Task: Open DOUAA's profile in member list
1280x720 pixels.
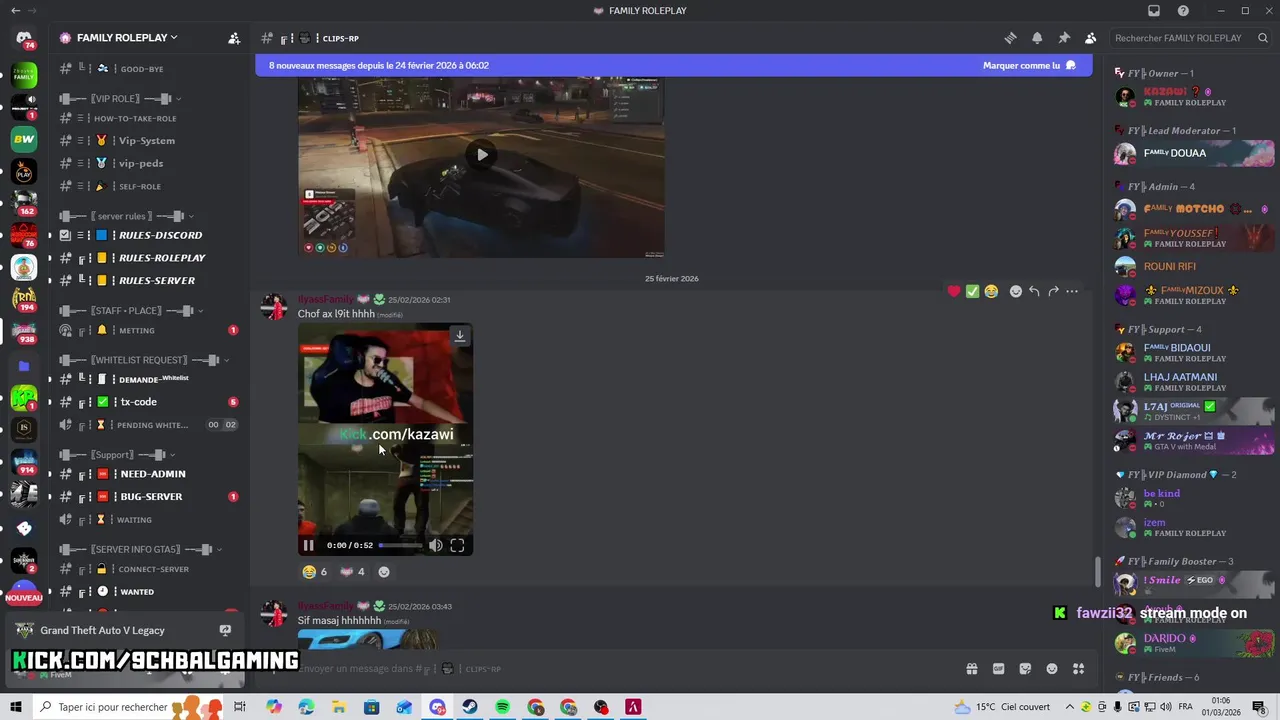Action: [x=1193, y=153]
